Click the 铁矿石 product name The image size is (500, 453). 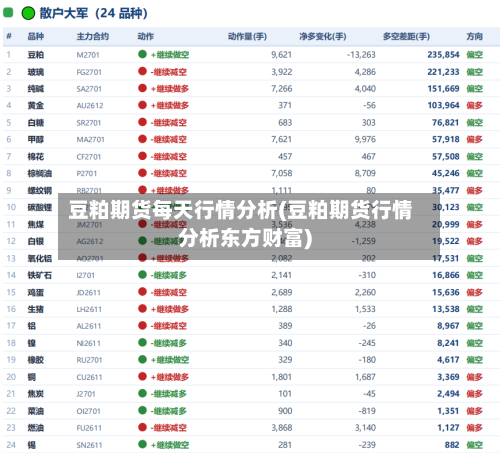click(x=40, y=275)
